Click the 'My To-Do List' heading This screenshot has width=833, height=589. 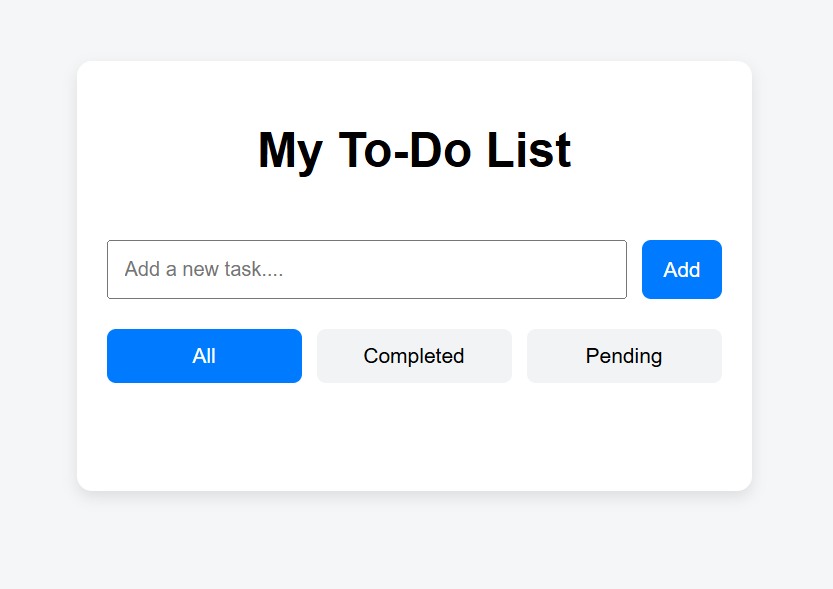click(414, 150)
